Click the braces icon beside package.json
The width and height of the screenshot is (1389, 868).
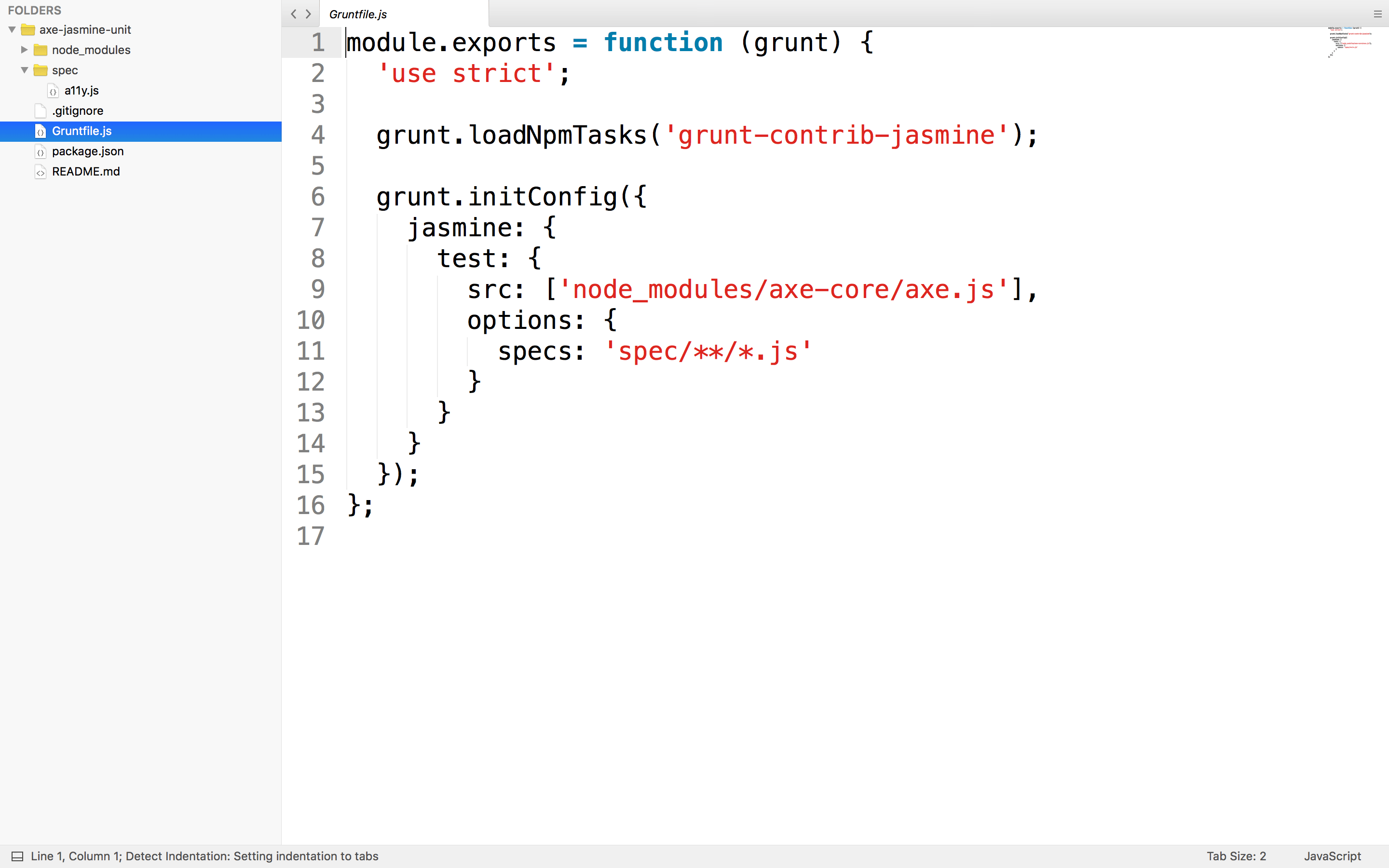(40, 151)
